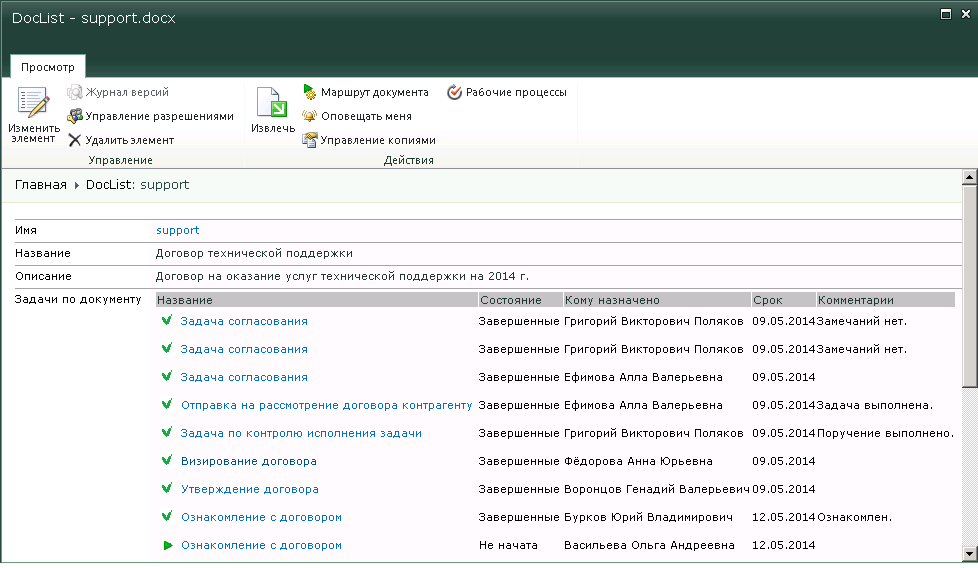The width and height of the screenshot is (978, 568).
Task: Select the Просмотр ribbon tab
Action: pos(48,67)
